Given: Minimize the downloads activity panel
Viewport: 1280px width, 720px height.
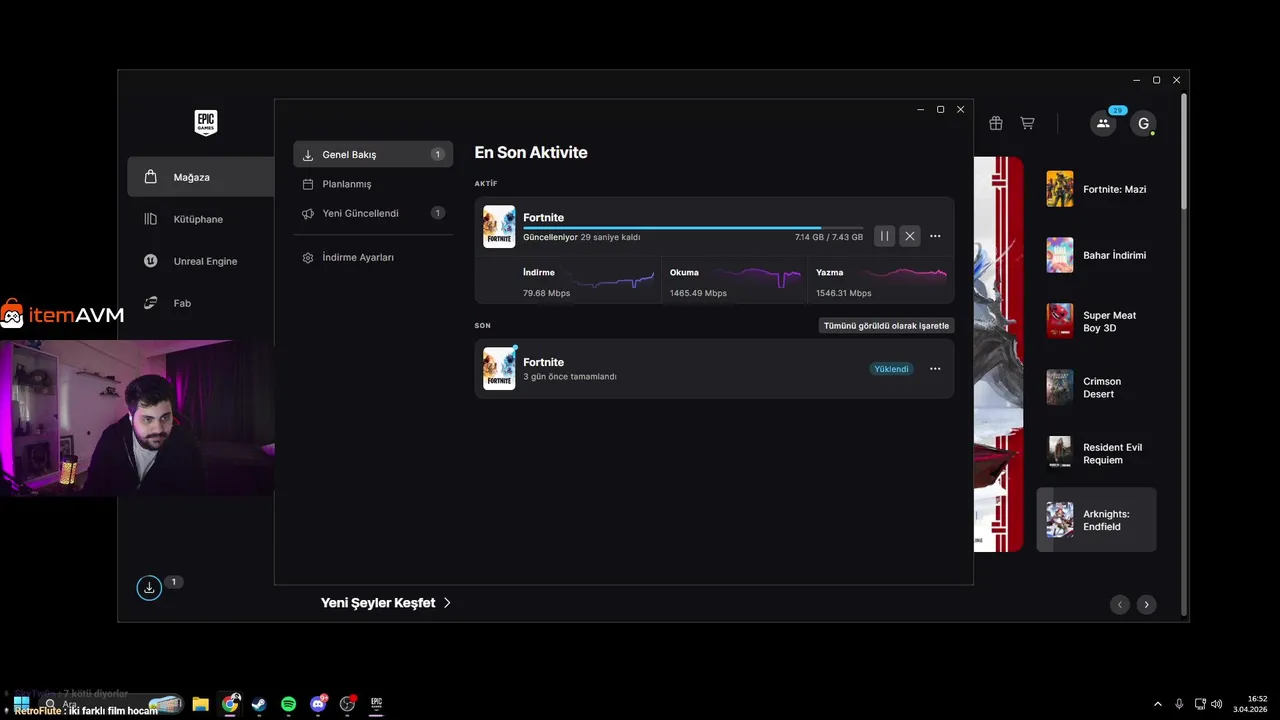Looking at the screenshot, I should (920, 109).
